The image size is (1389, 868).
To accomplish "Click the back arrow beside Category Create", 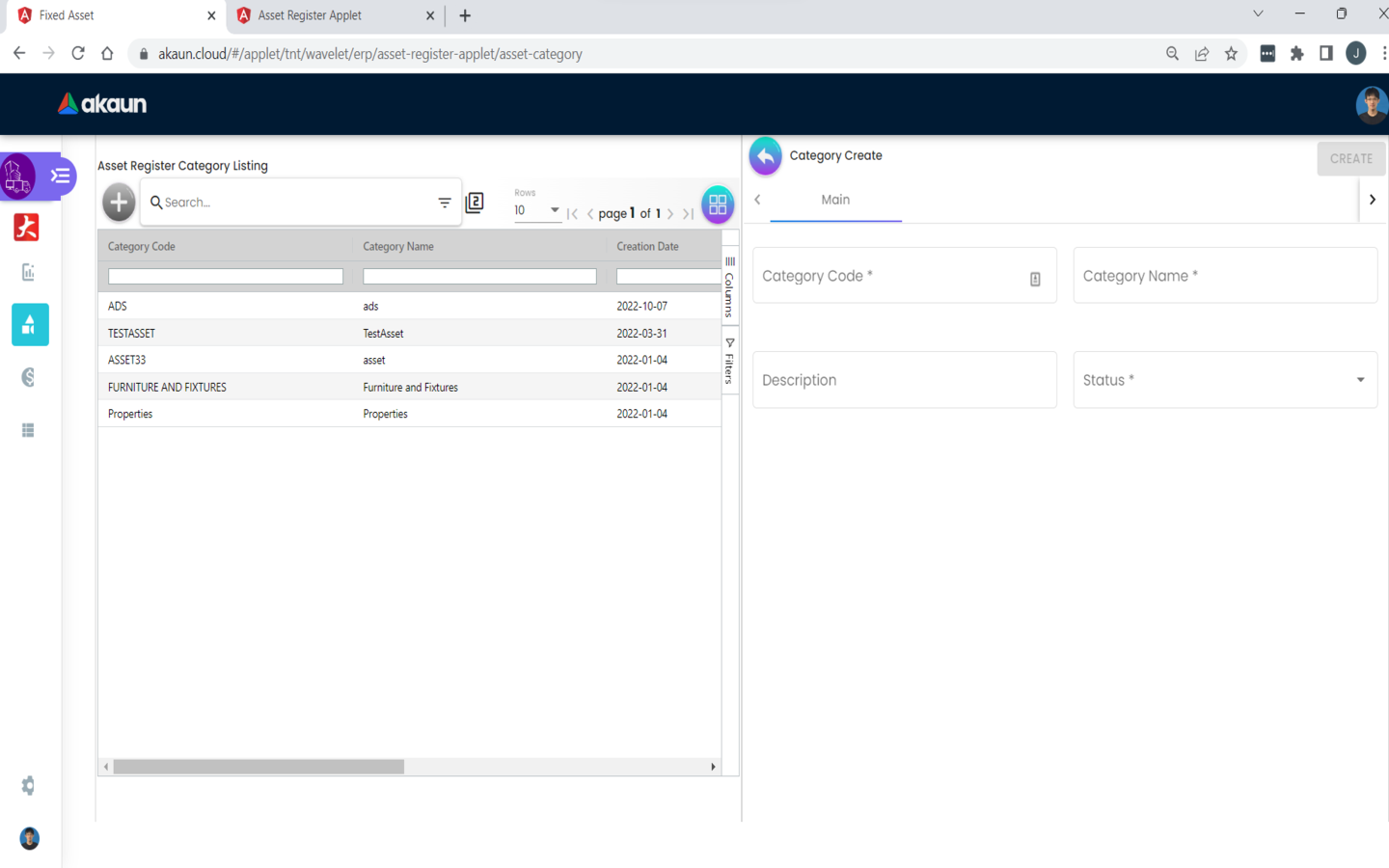I will [765, 156].
